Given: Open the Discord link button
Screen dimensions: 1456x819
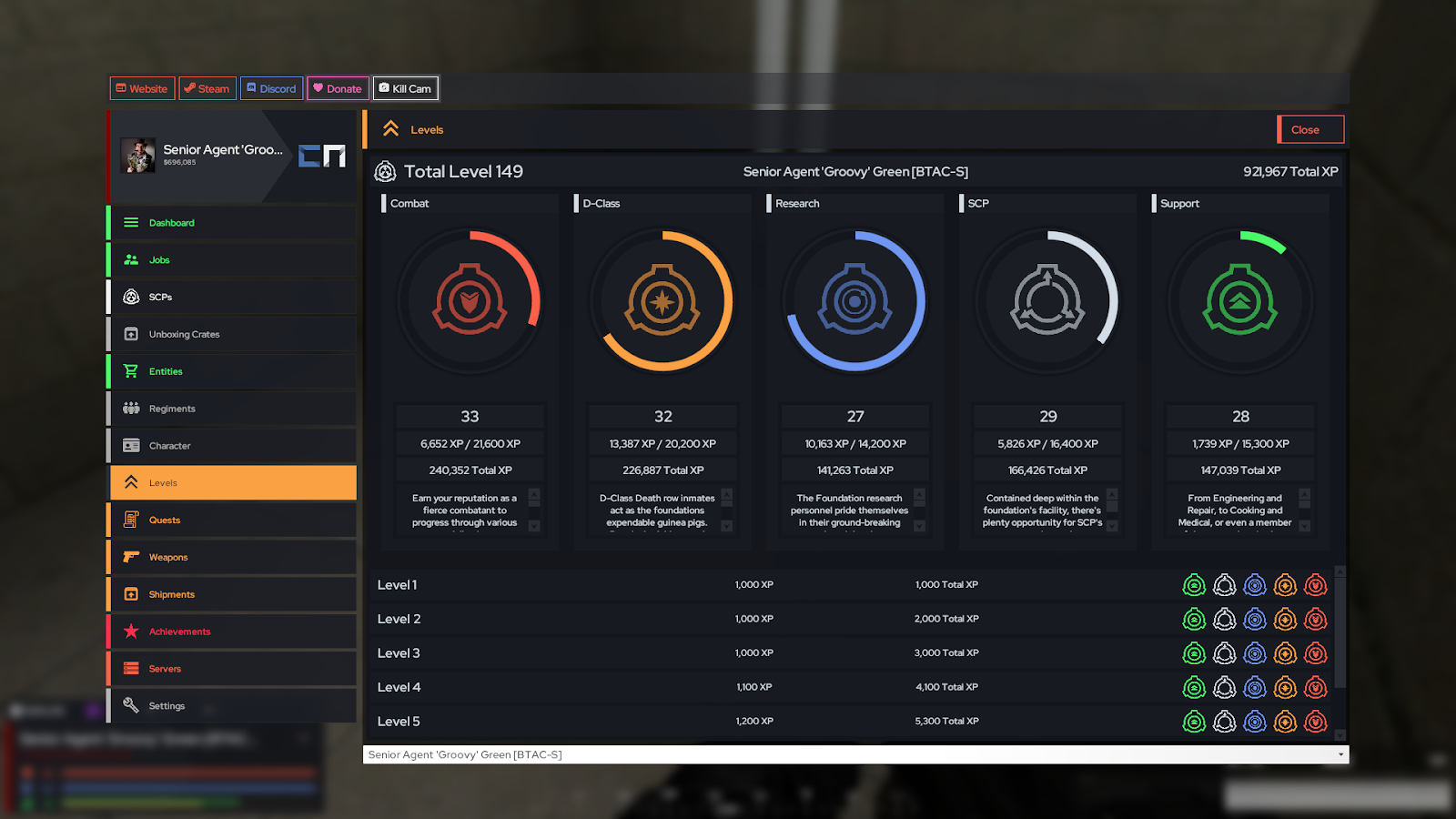Looking at the screenshot, I should (272, 88).
